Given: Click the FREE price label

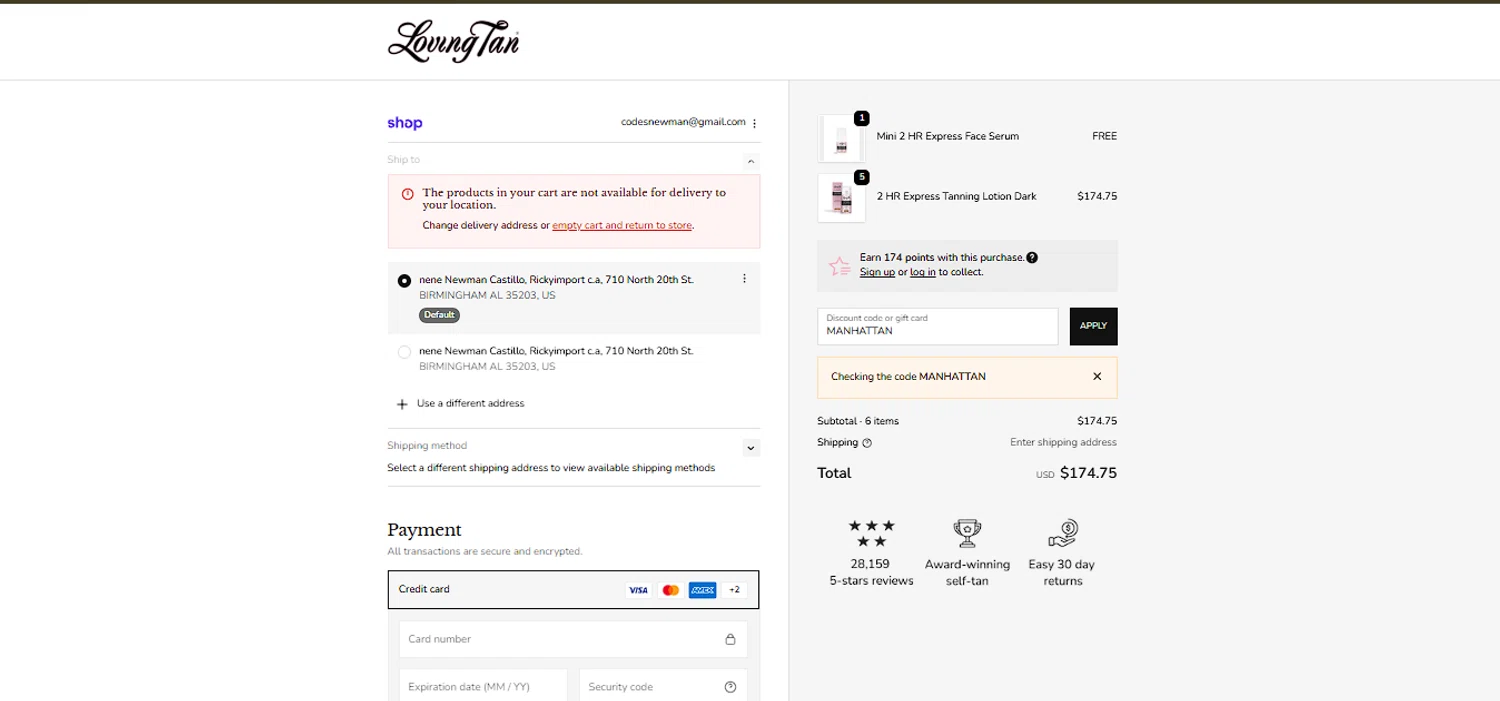Looking at the screenshot, I should pyautogui.click(x=1105, y=136).
